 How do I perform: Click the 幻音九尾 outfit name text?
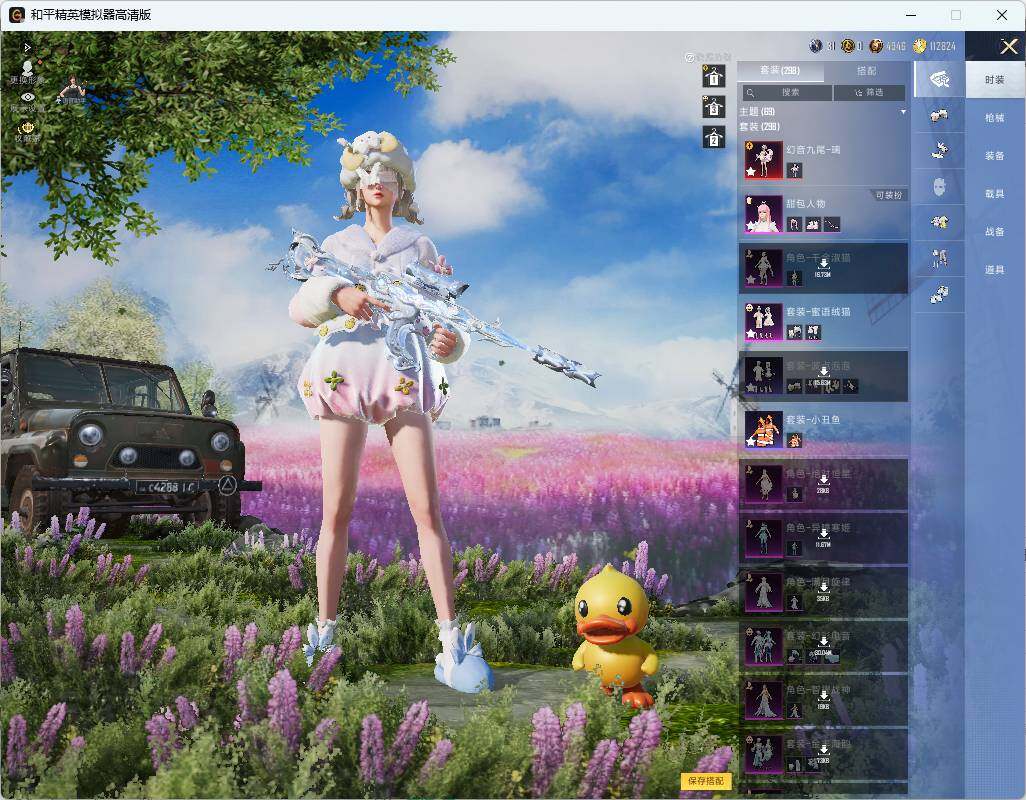pos(813,150)
